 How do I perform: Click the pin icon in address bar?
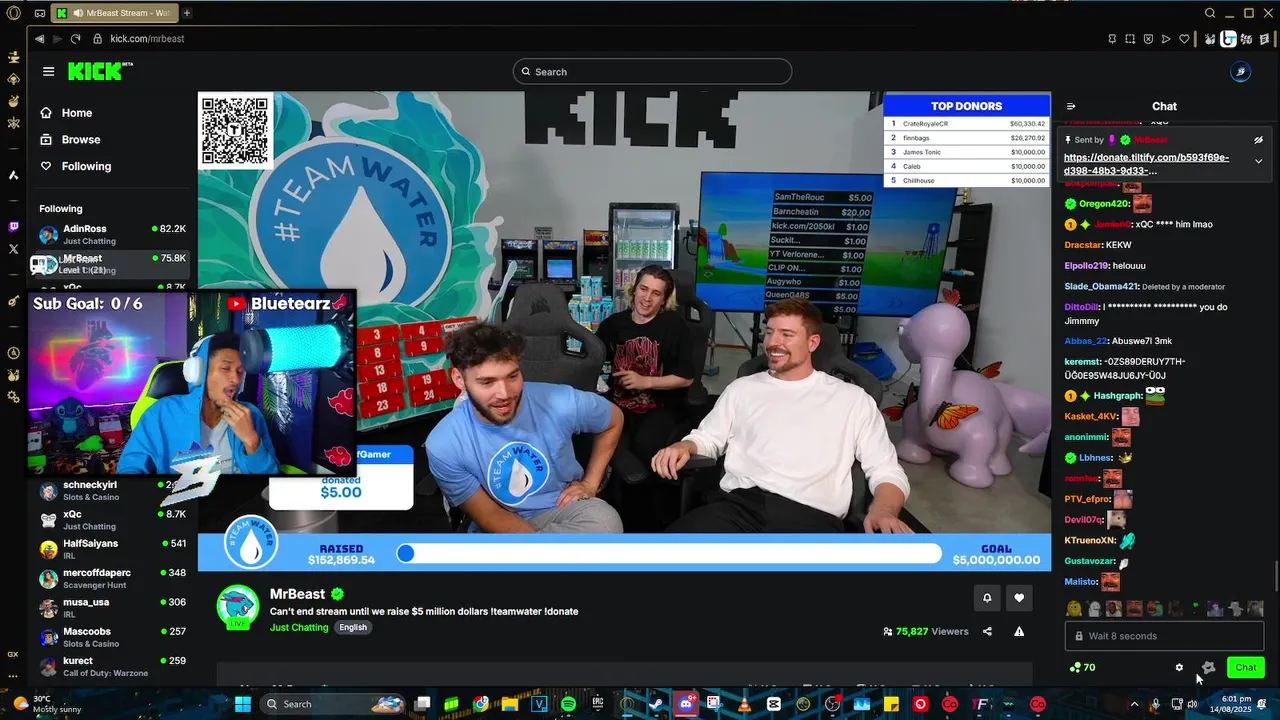pos(1112,39)
